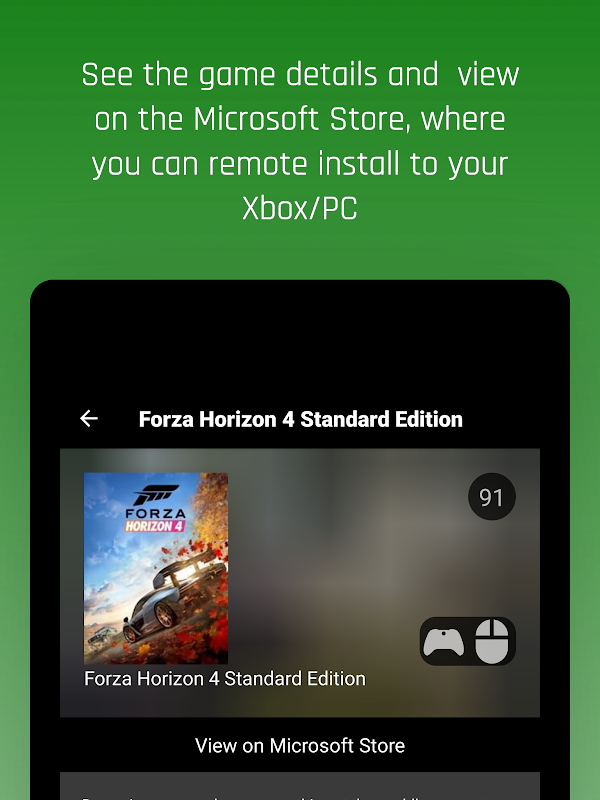The height and width of the screenshot is (800, 600).
Task: Select the Xbox controller support icon
Action: click(444, 641)
